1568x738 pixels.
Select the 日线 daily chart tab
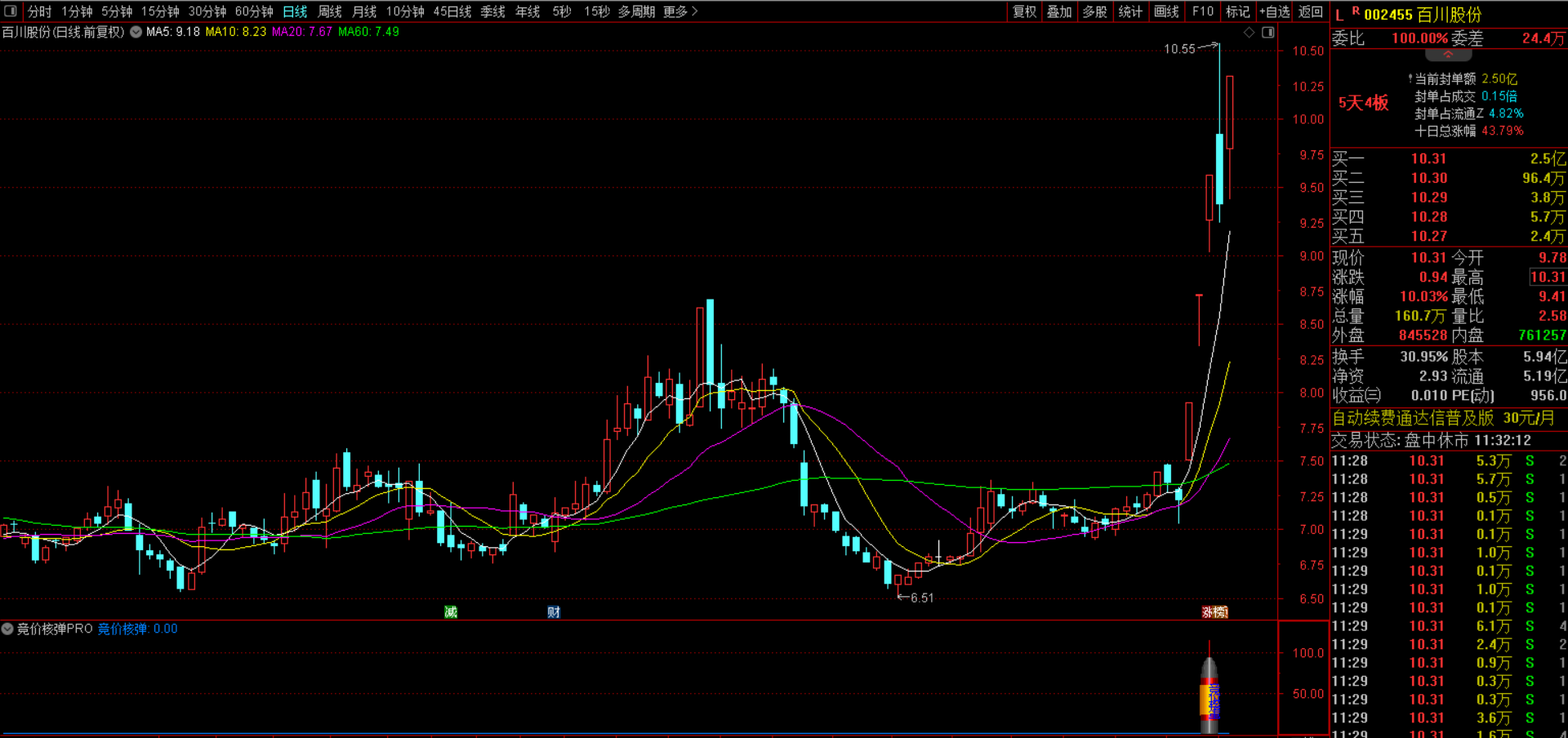(x=295, y=11)
